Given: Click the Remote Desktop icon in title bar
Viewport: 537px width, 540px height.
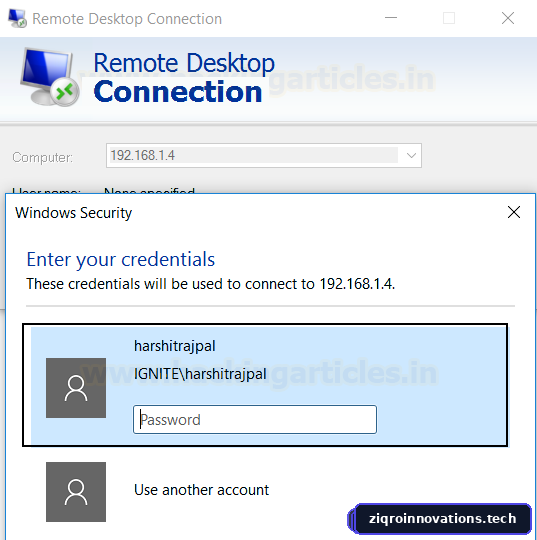Looking at the screenshot, I should tap(17, 19).
